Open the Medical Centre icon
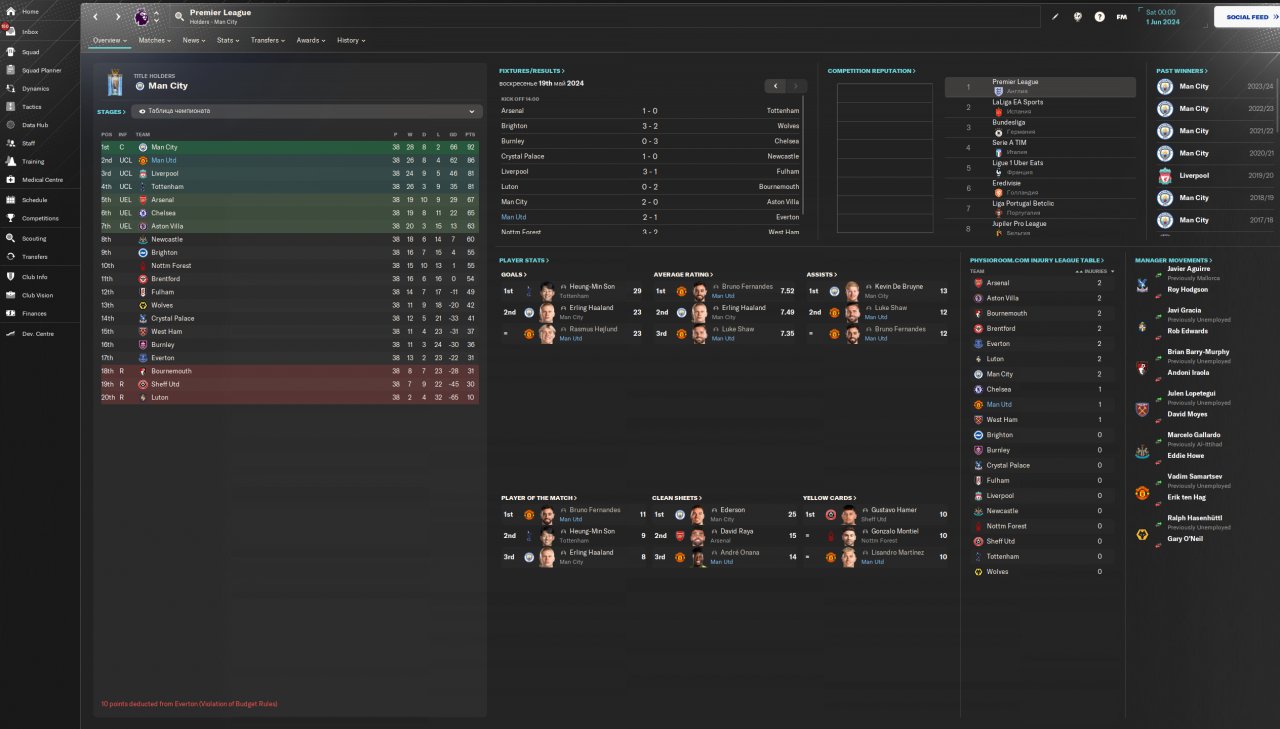The width and height of the screenshot is (1280, 729). pyautogui.click(x=10, y=180)
